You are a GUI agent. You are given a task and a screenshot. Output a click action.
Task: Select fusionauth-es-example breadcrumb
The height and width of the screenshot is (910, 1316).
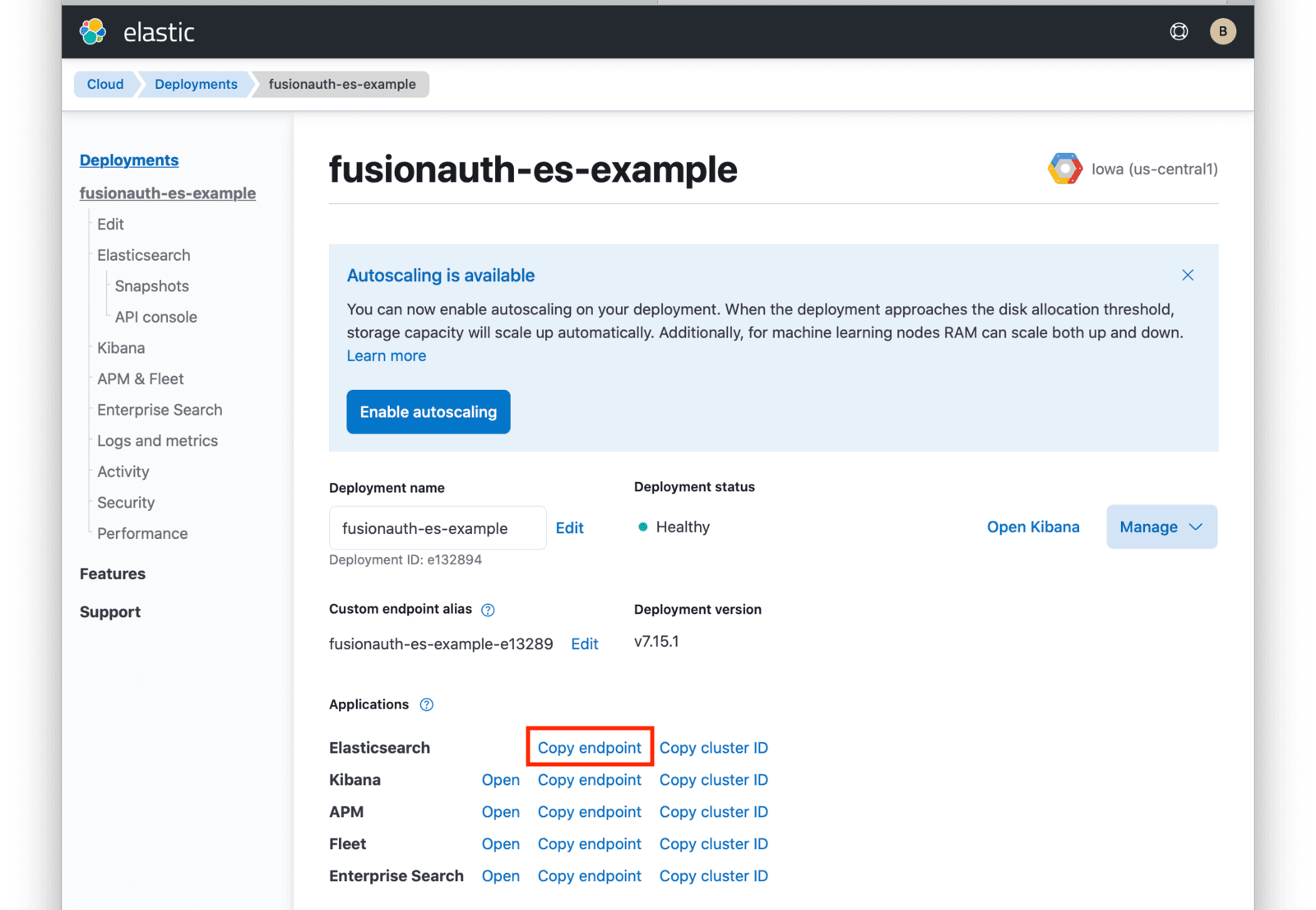coord(342,84)
